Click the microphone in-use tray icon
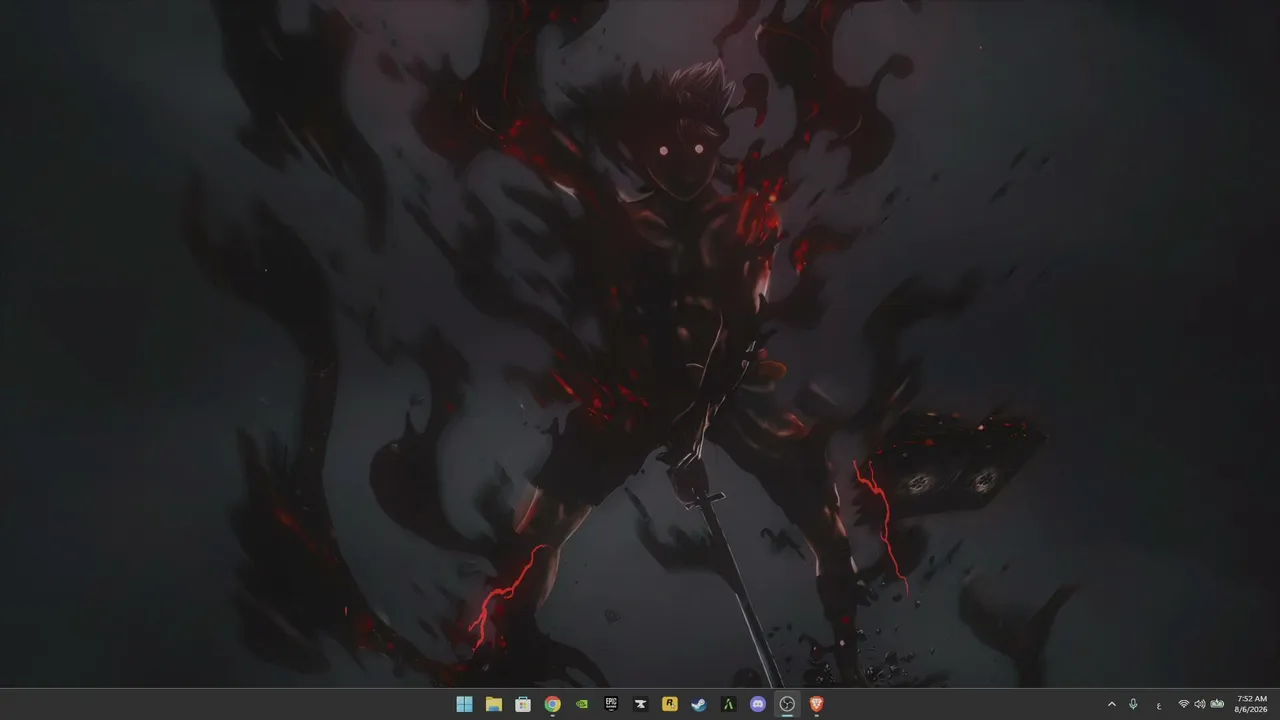1280x720 pixels. [x=1133, y=704]
